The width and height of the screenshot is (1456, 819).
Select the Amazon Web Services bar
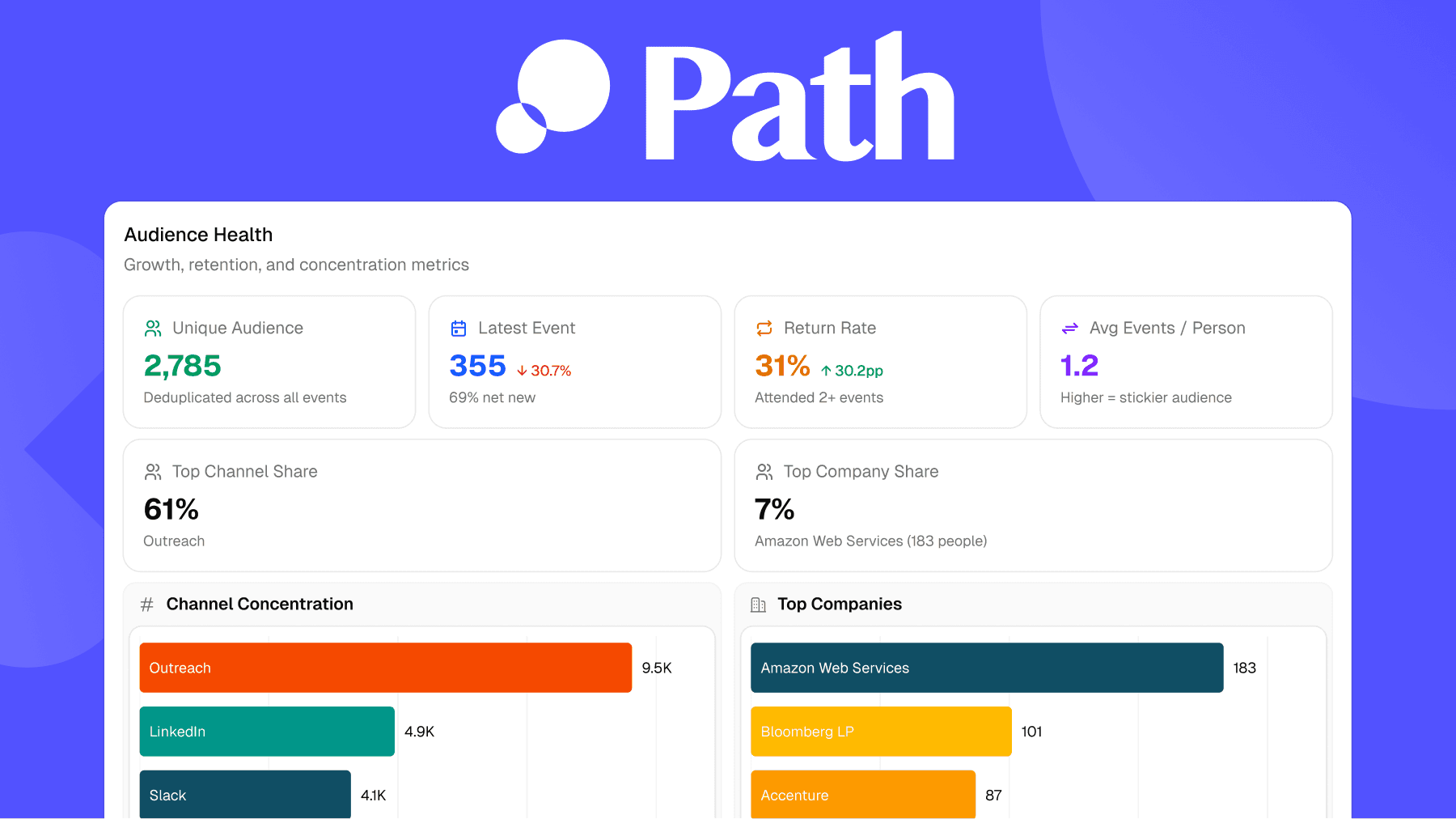click(987, 668)
